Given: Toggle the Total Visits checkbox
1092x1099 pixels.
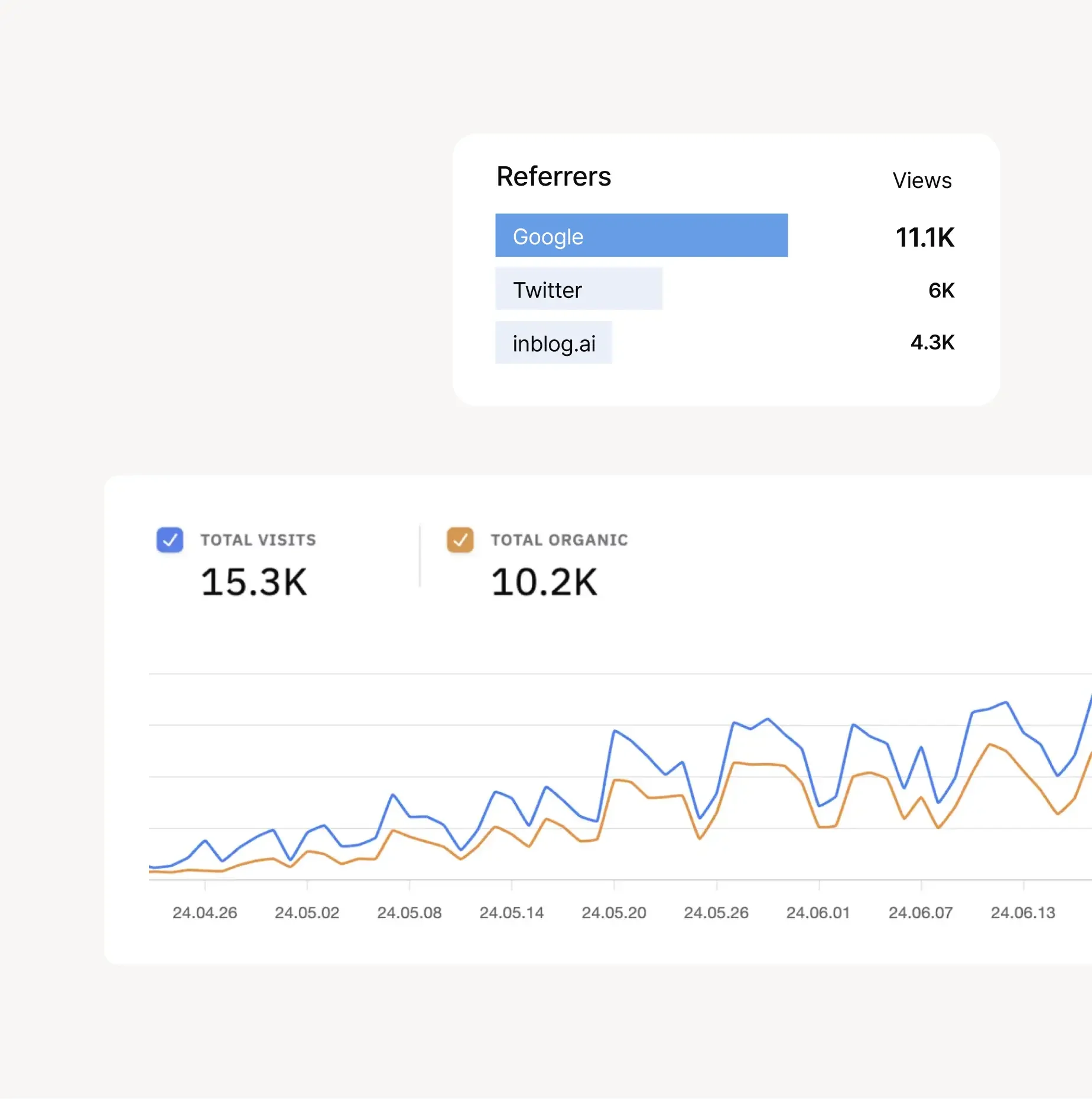Looking at the screenshot, I should 170,540.
